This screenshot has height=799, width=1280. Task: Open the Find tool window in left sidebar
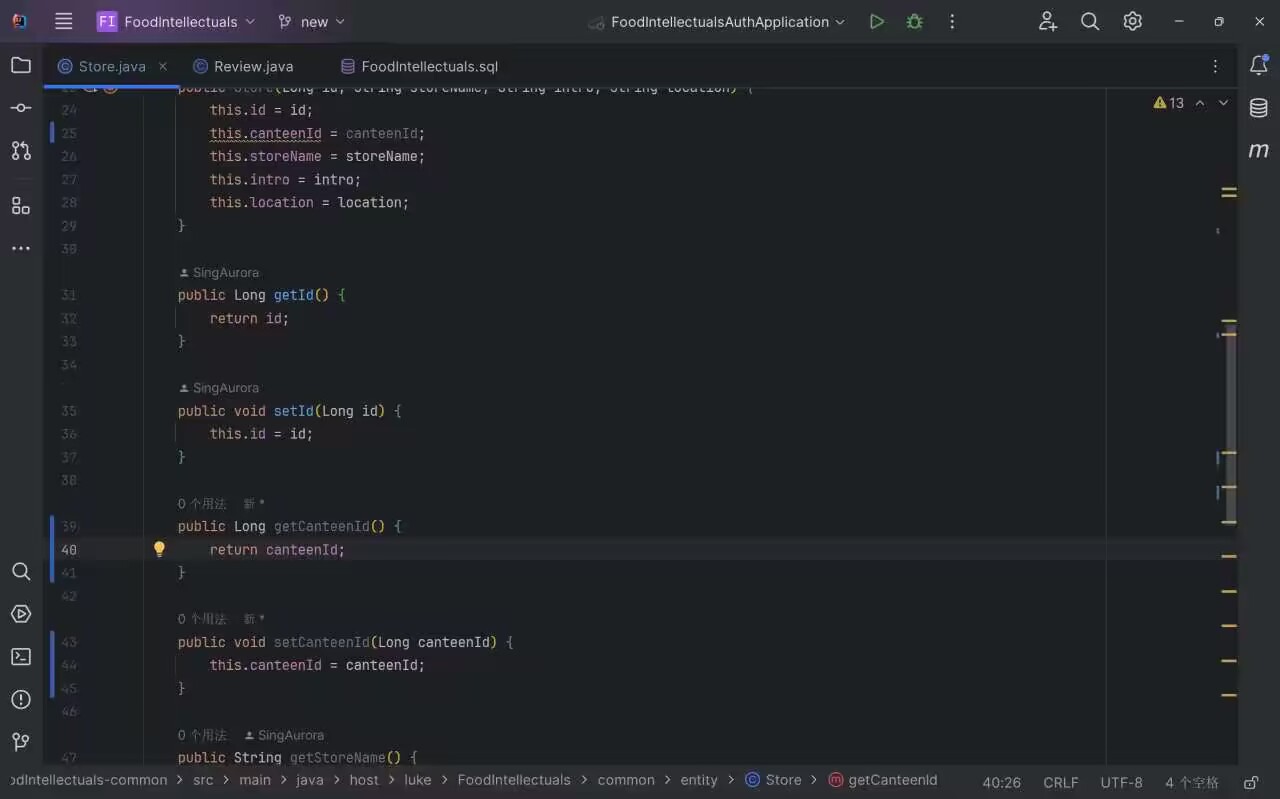[x=21, y=571]
